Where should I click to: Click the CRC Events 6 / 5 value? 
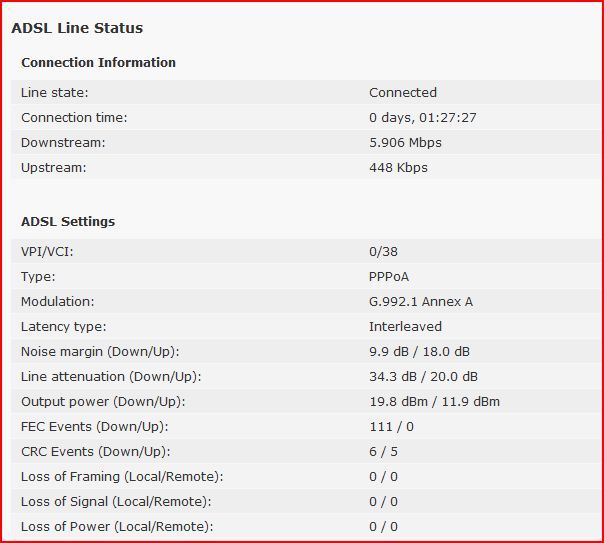[383, 451]
